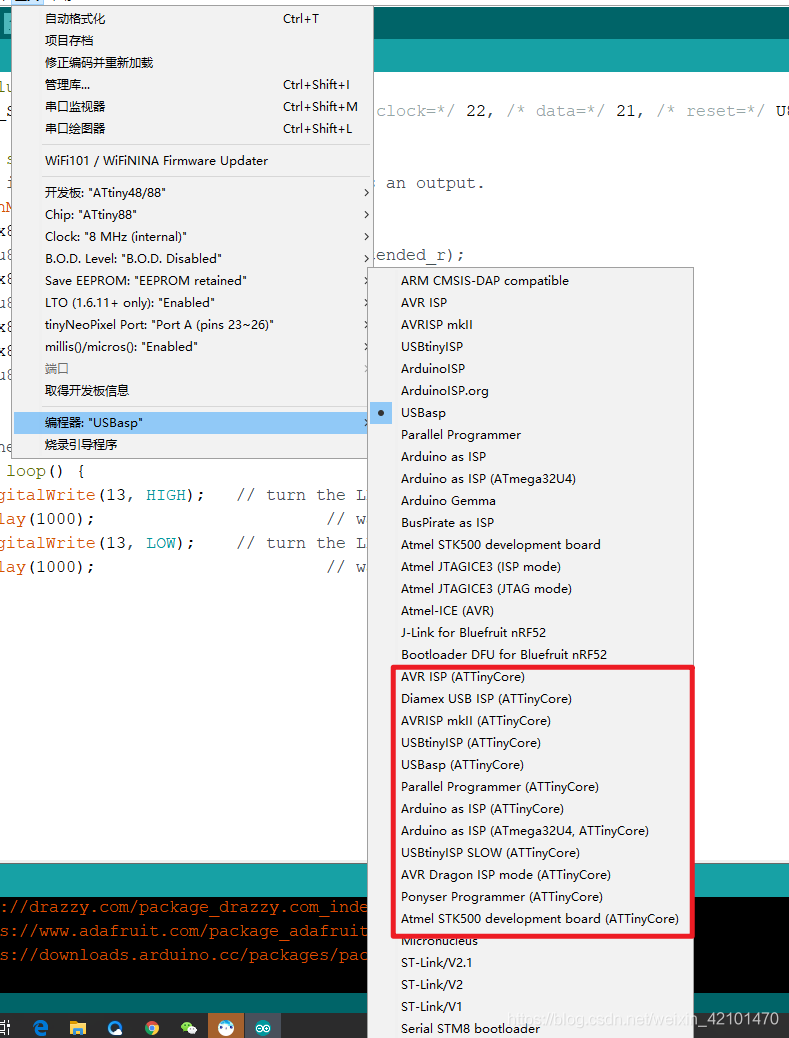Select AVR ISP (ATTinyCore)
789x1038 pixels.
(x=532, y=677)
